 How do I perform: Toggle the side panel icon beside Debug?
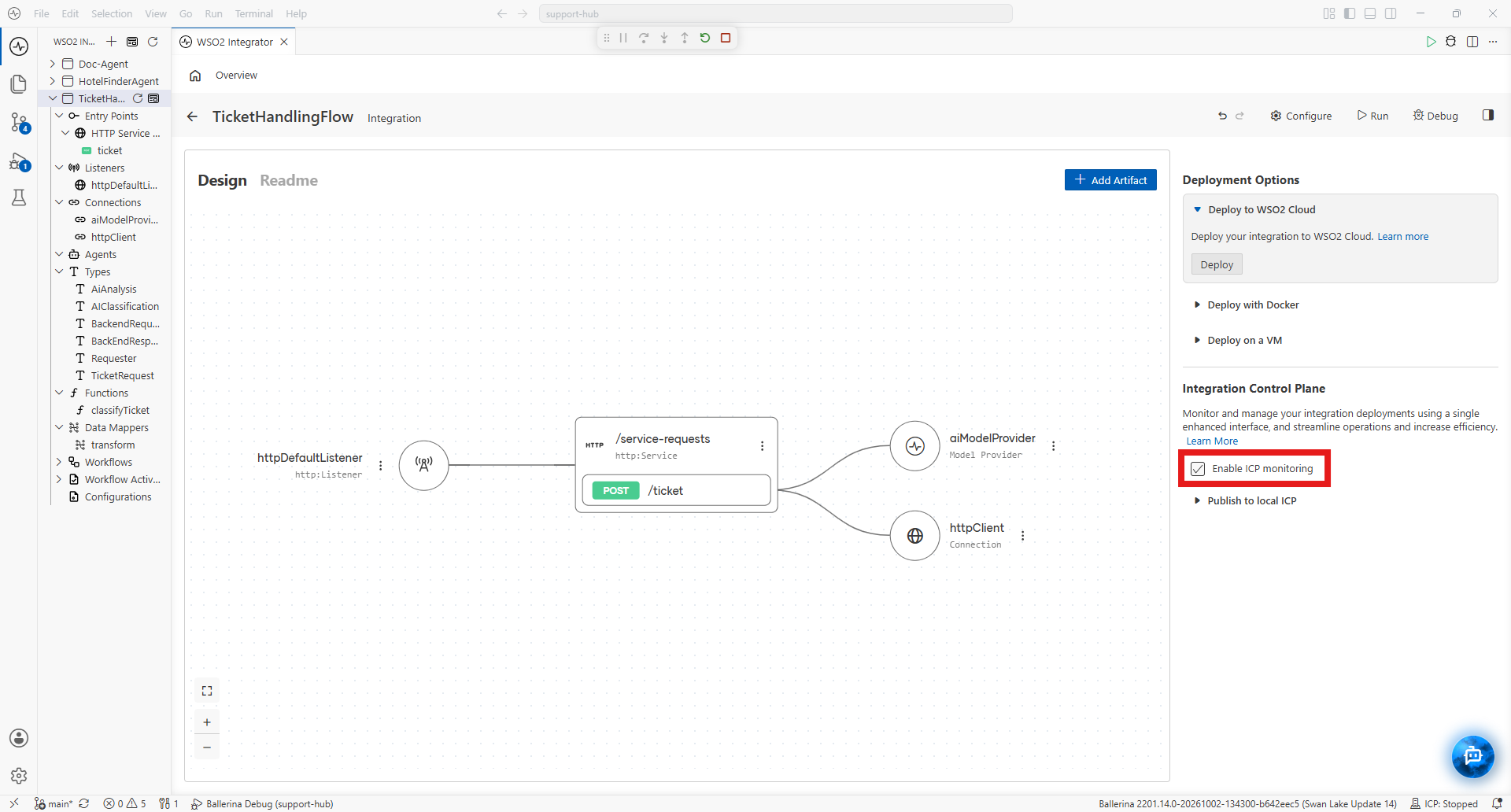coord(1487,116)
